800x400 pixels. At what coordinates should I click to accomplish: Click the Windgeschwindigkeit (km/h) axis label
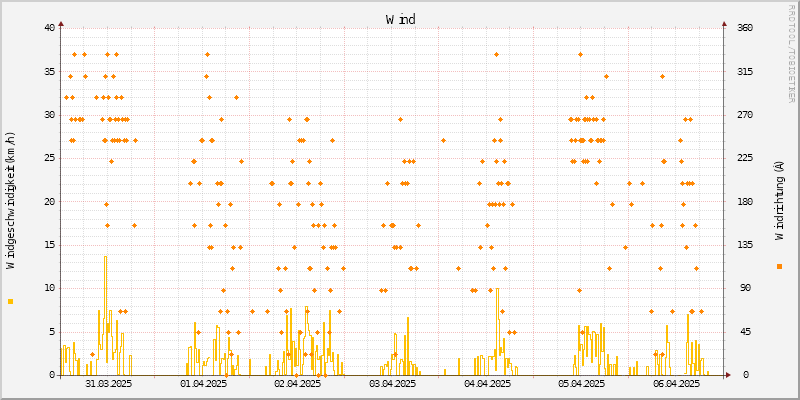point(11,200)
